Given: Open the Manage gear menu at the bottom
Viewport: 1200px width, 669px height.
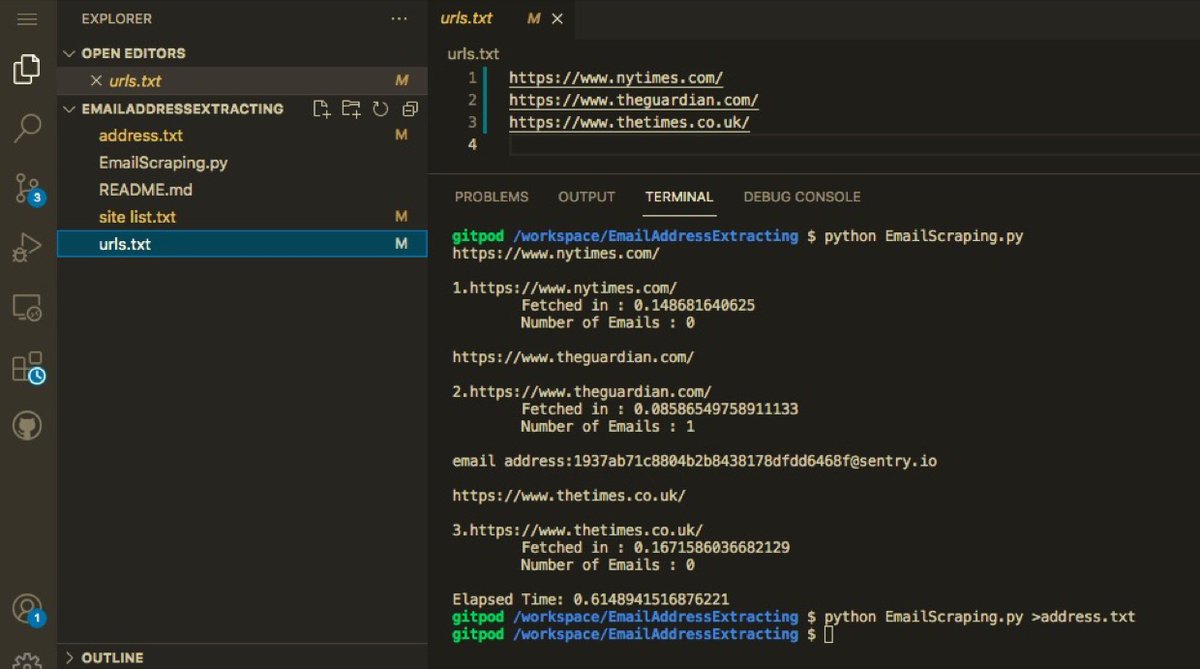Looking at the screenshot, I should click(x=27, y=660).
